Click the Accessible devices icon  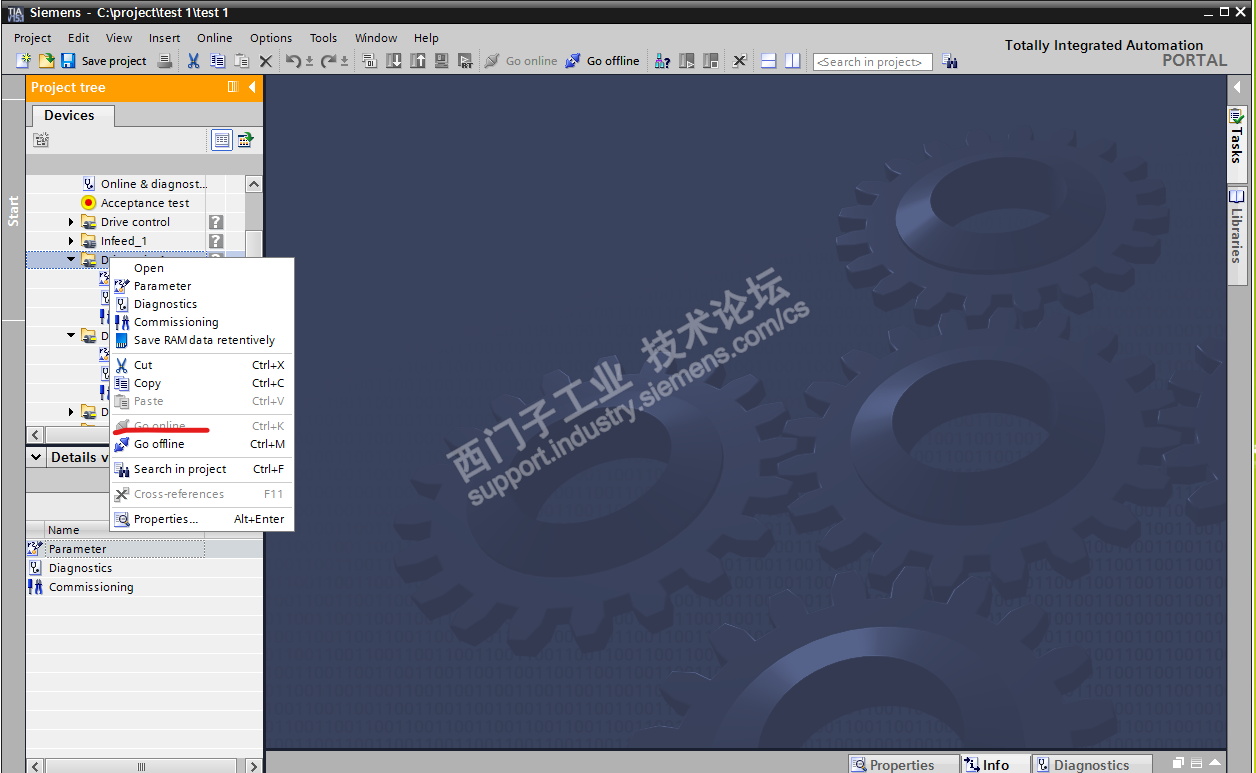(662, 61)
